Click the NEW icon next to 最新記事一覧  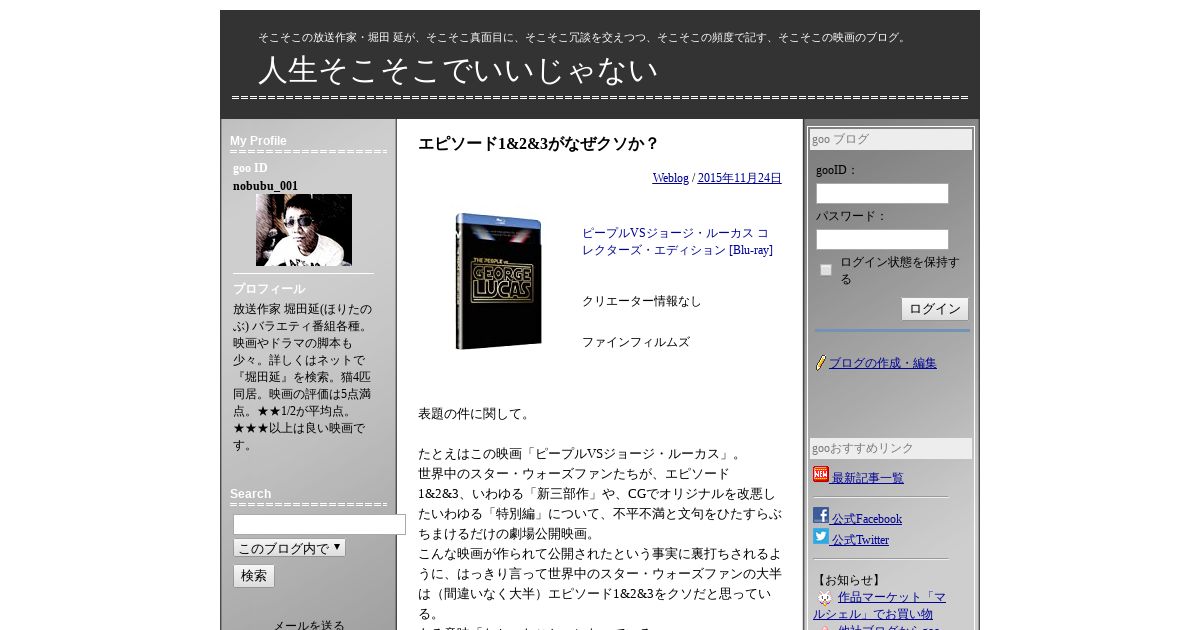[821, 474]
